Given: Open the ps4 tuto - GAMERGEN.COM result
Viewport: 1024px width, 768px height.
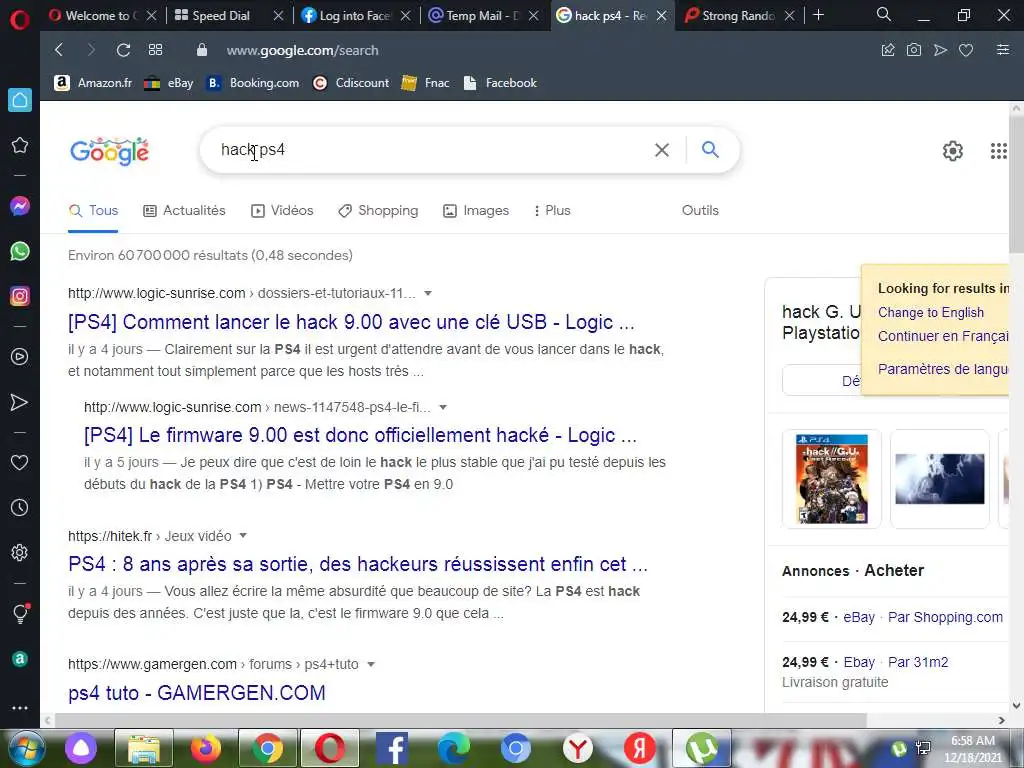Looking at the screenshot, I should [197, 692].
